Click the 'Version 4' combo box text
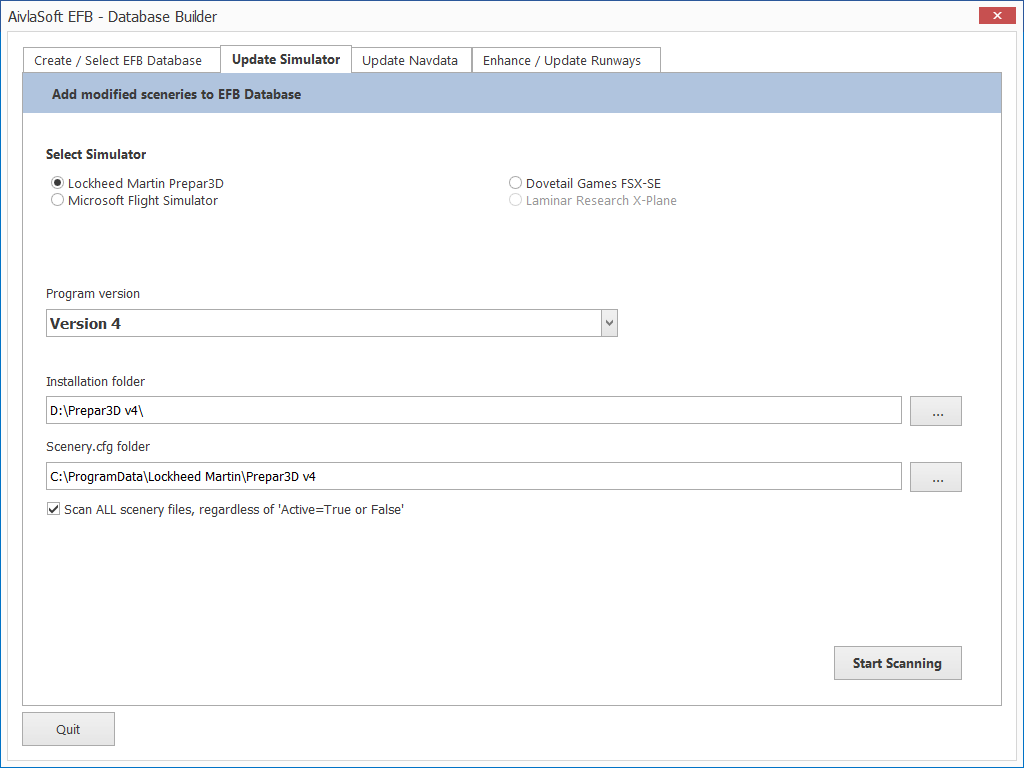Screen dimensions: 1024x768 tap(85, 324)
